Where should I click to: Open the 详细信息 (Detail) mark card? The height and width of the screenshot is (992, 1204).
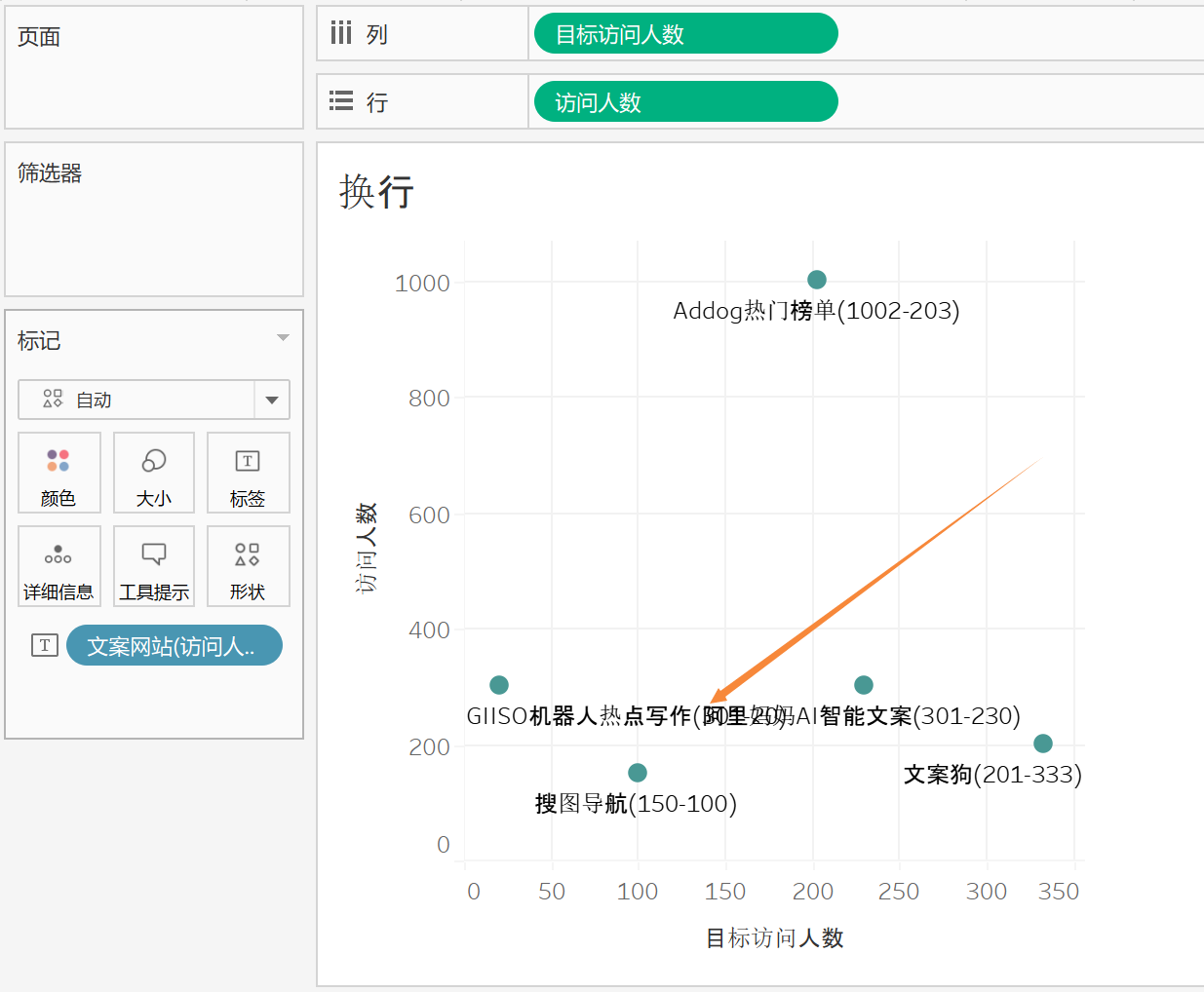tap(58, 566)
